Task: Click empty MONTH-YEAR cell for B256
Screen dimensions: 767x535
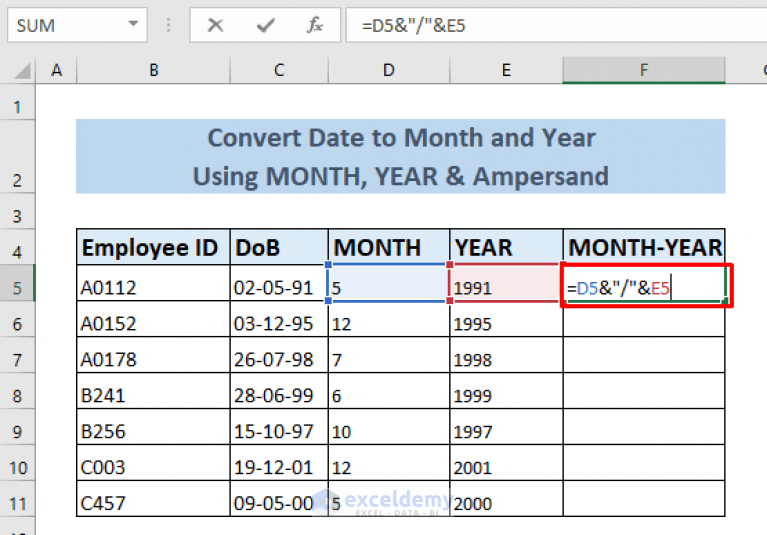Action: pos(644,426)
